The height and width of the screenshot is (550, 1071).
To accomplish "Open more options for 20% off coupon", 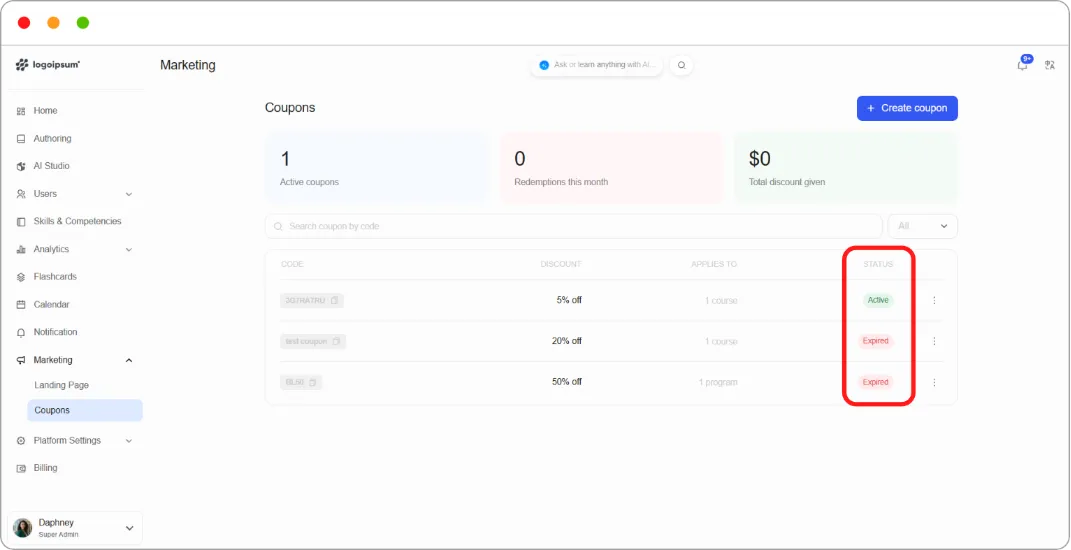I will [x=934, y=342].
